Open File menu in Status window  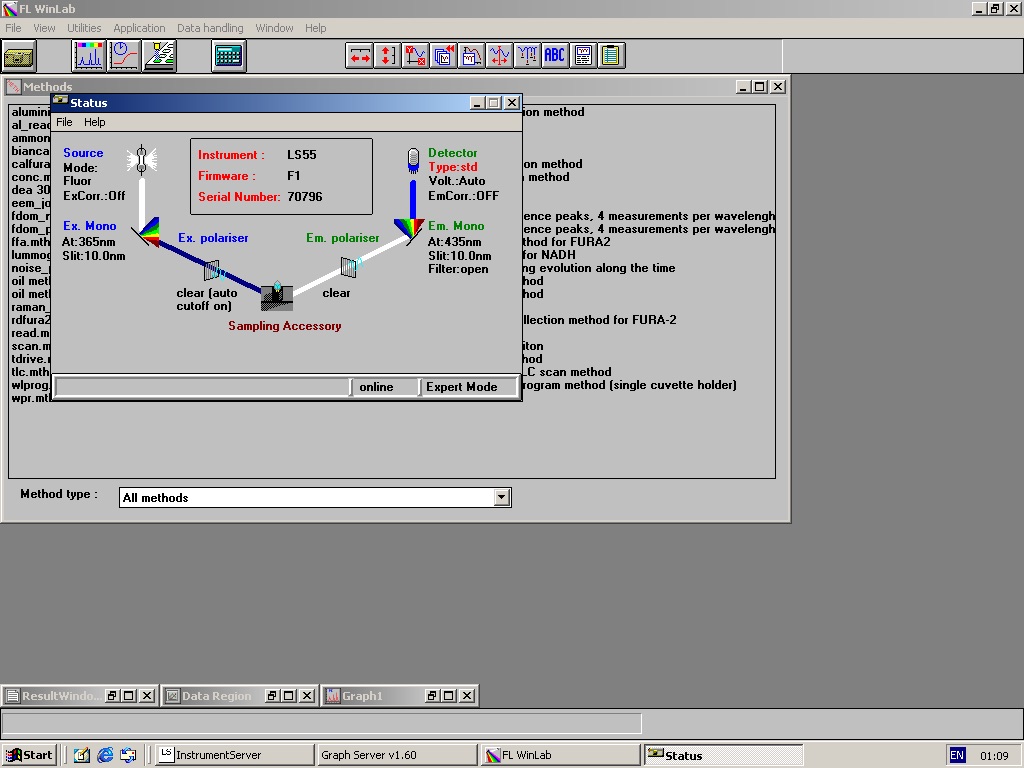(x=64, y=122)
